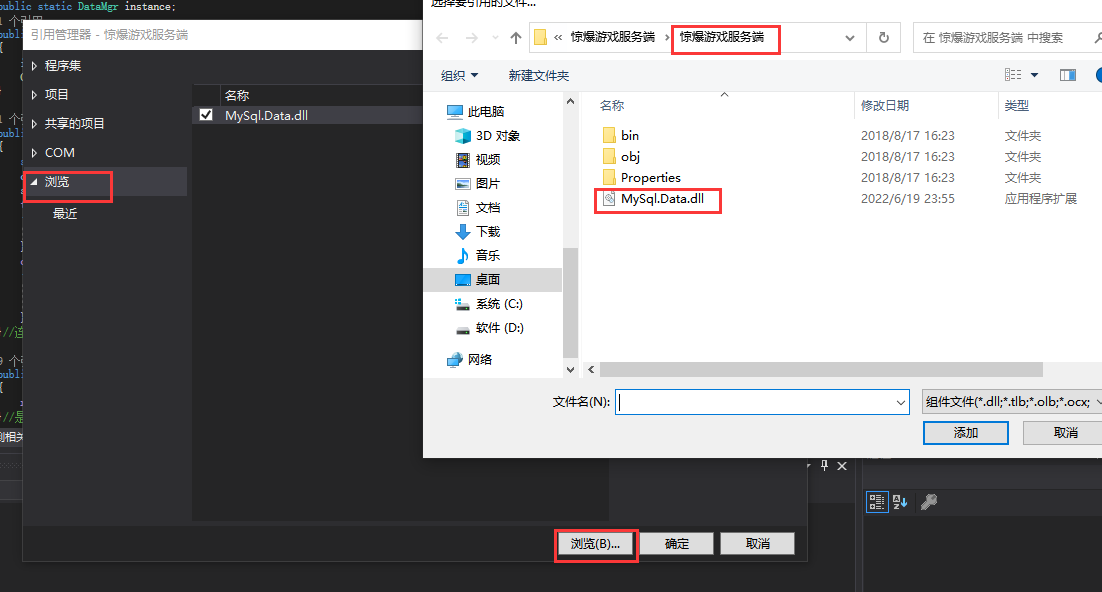Sort properties alphabetically icon
The height and width of the screenshot is (592, 1102).
900,502
